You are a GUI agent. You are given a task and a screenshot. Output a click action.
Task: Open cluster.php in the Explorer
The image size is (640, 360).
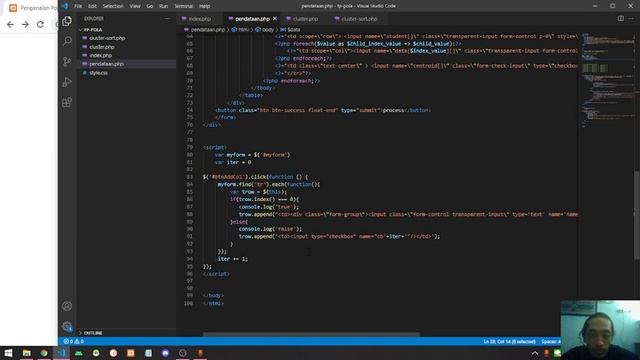point(102,47)
